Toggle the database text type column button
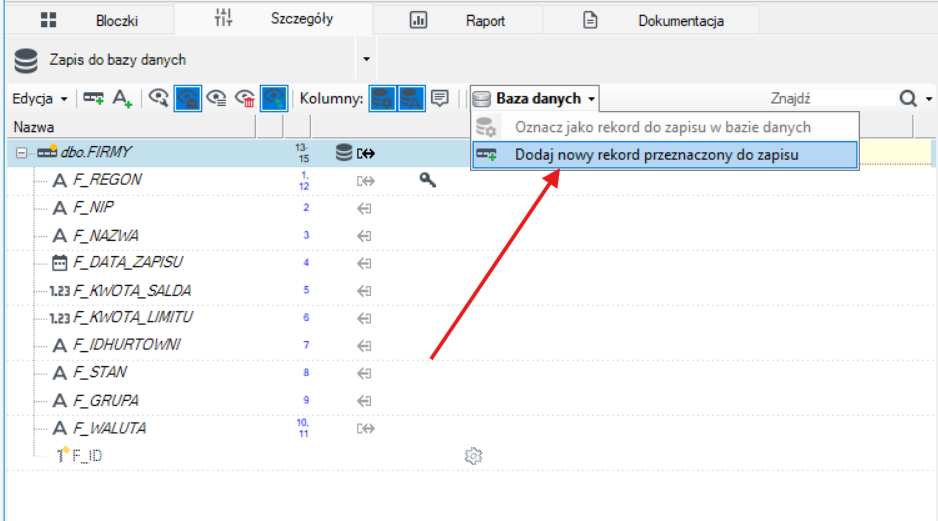The height and width of the screenshot is (521, 938). [412, 98]
